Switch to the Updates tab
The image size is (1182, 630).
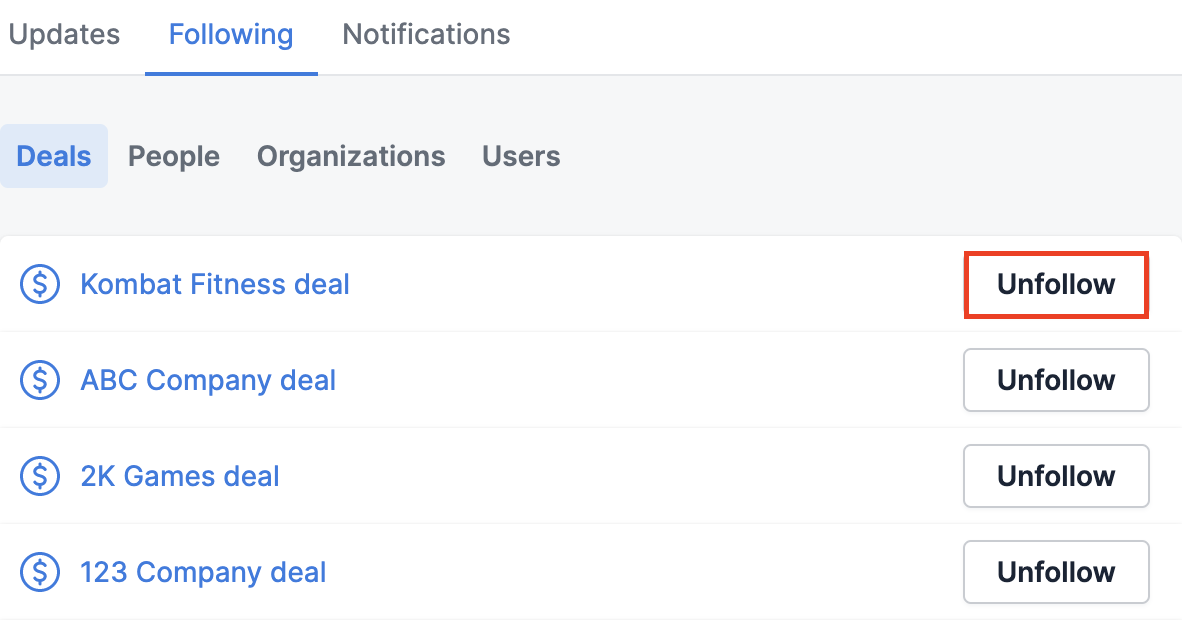tap(64, 35)
